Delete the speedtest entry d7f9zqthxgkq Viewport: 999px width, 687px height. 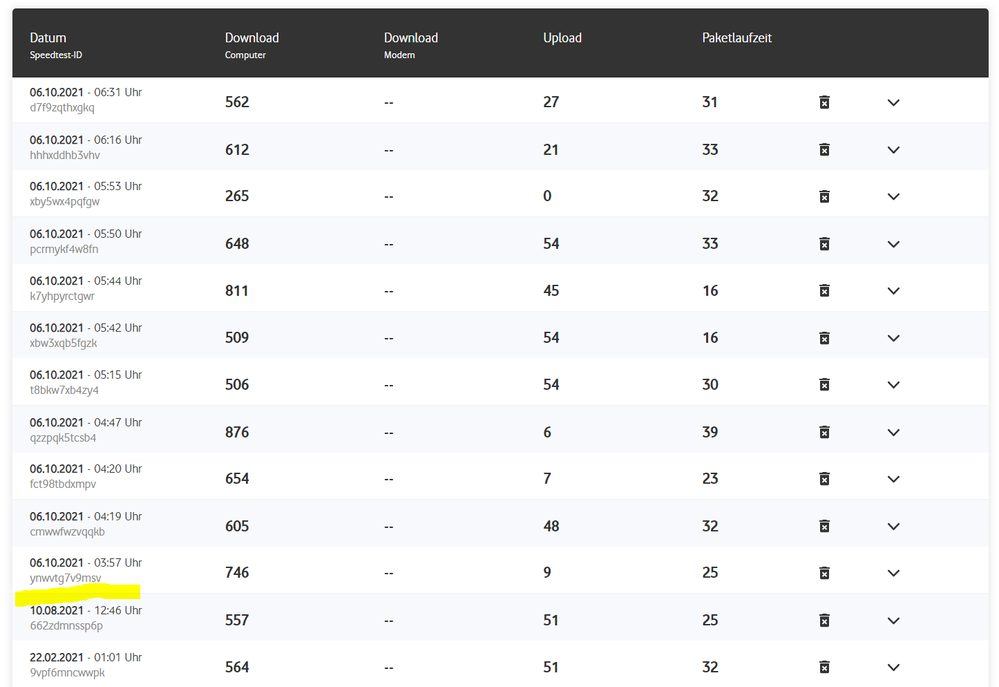(x=824, y=102)
